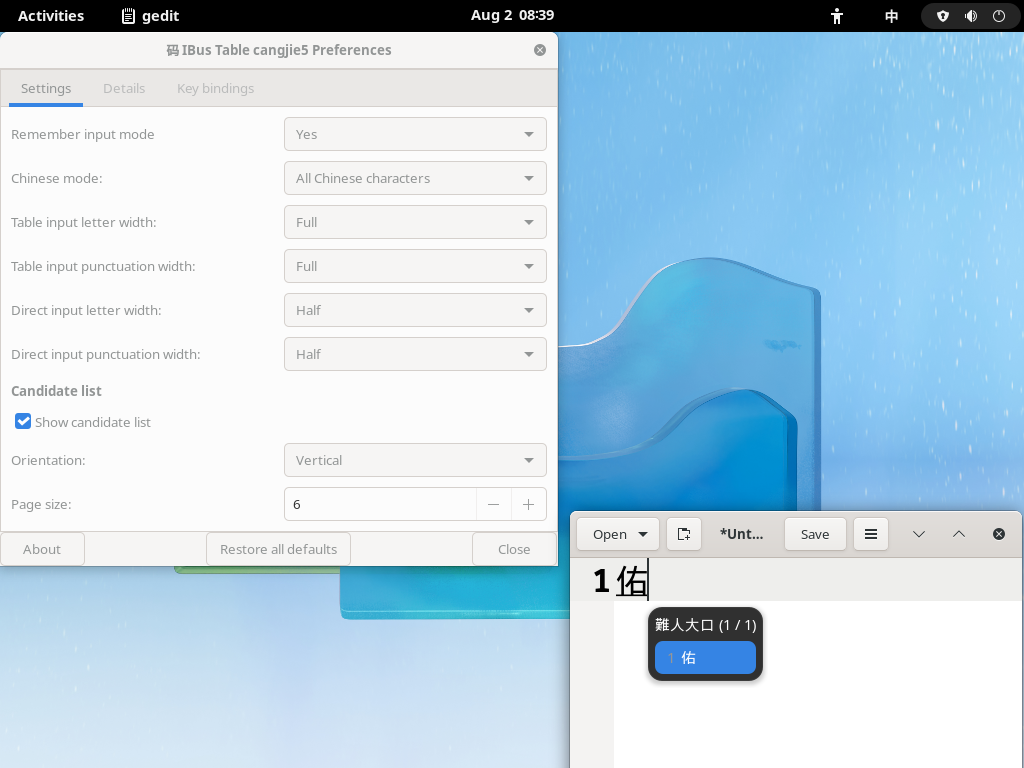Switch to the Key bindings tab
The width and height of the screenshot is (1024, 768).
(x=215, y=88)
